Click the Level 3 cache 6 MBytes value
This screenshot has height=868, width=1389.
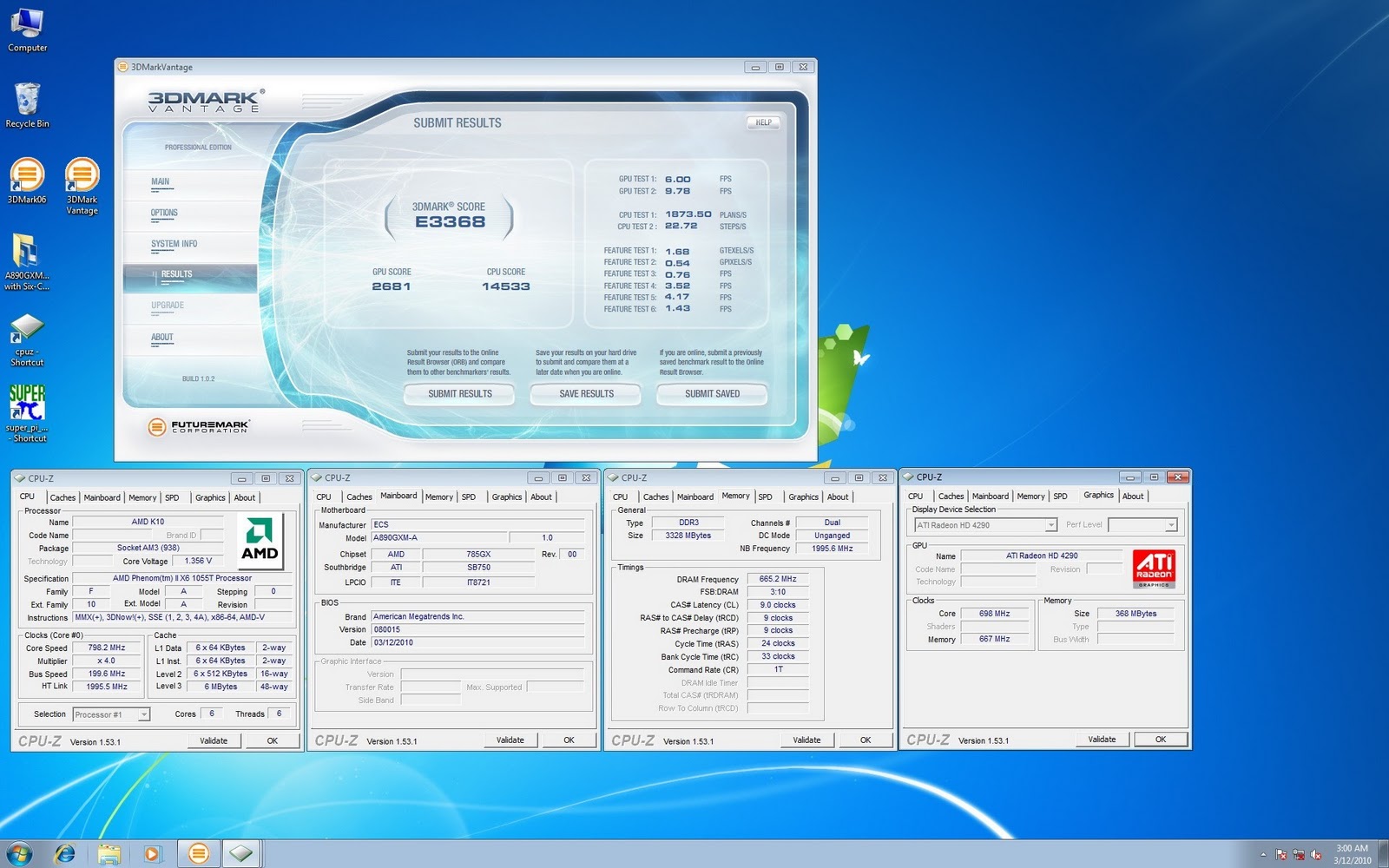tap(221, 687)
